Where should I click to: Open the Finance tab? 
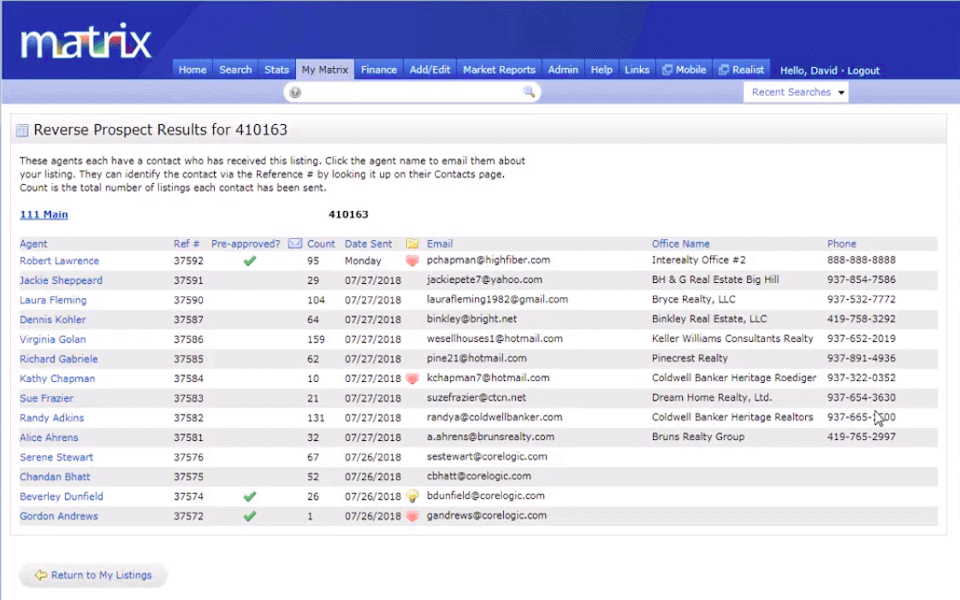(378, 70)
